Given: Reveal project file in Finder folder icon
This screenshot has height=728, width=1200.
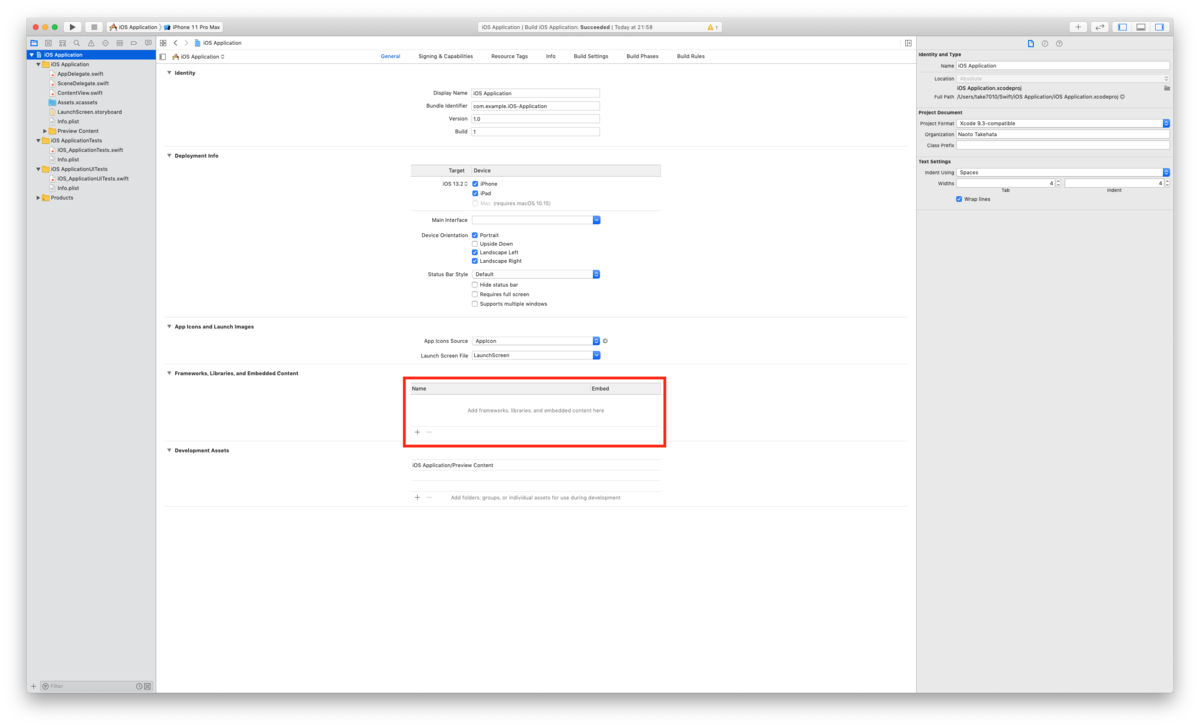Looking at the screenshot, I should click(1167, 88).
